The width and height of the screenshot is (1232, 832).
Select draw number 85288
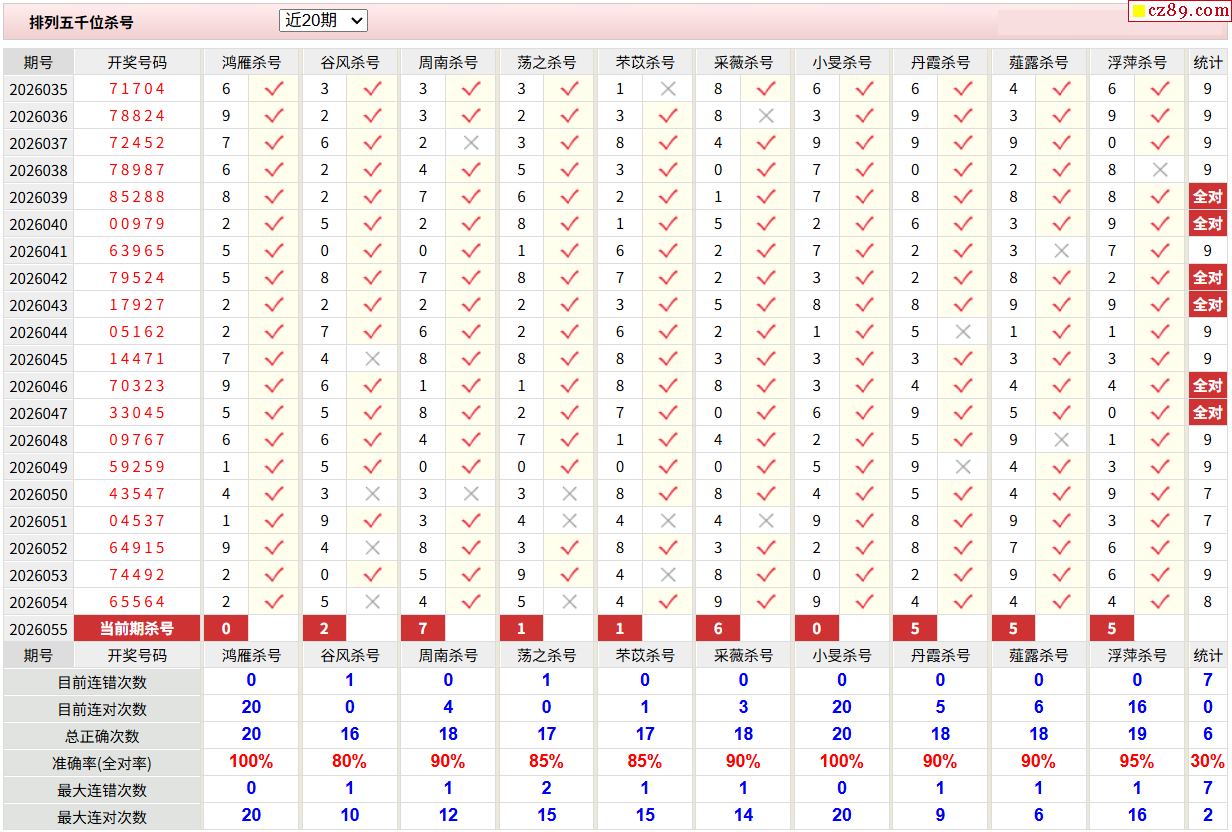(137, 197)
